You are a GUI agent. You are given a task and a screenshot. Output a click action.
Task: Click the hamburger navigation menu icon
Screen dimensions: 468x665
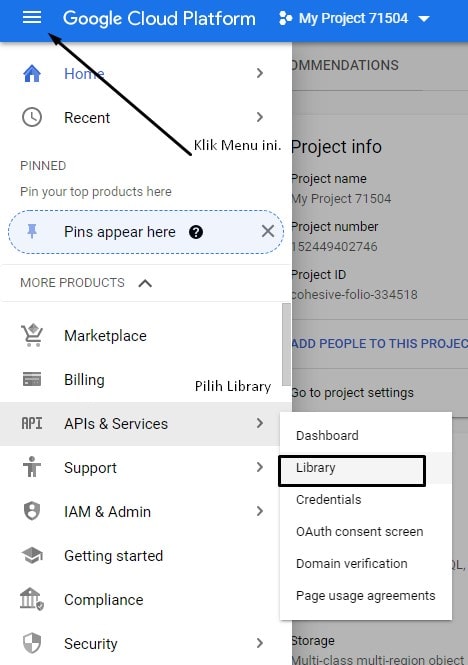click(x=32, y=18)
